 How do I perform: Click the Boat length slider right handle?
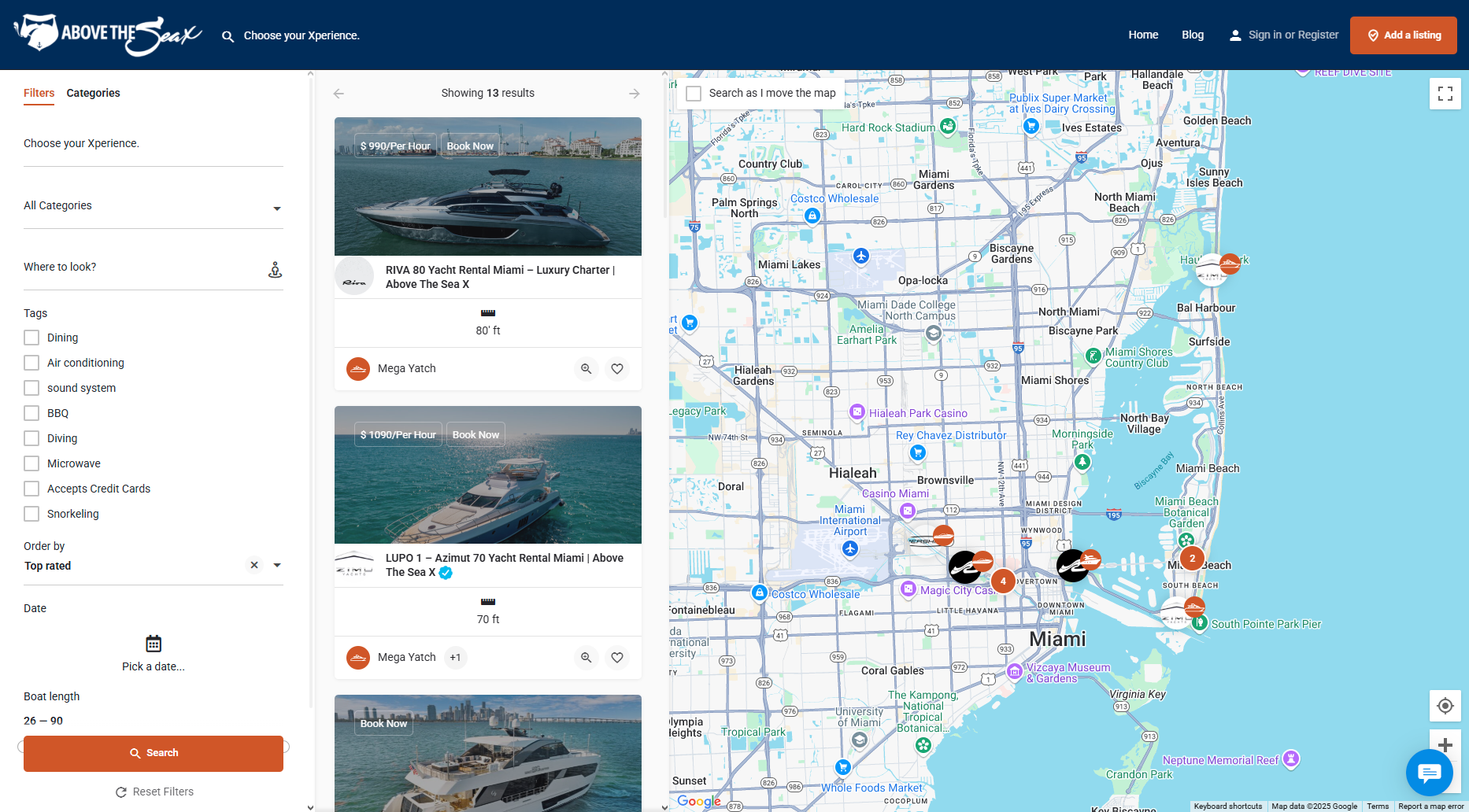pyautogui.click(x=285, y=747)
